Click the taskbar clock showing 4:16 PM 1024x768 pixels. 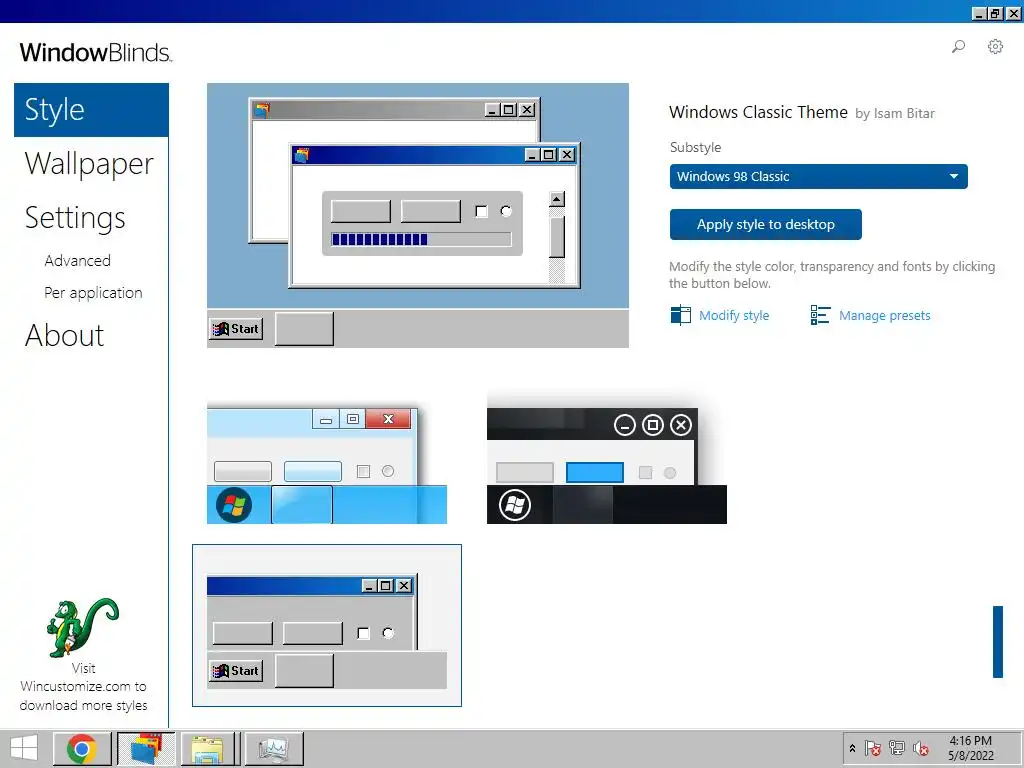point(970,748)
